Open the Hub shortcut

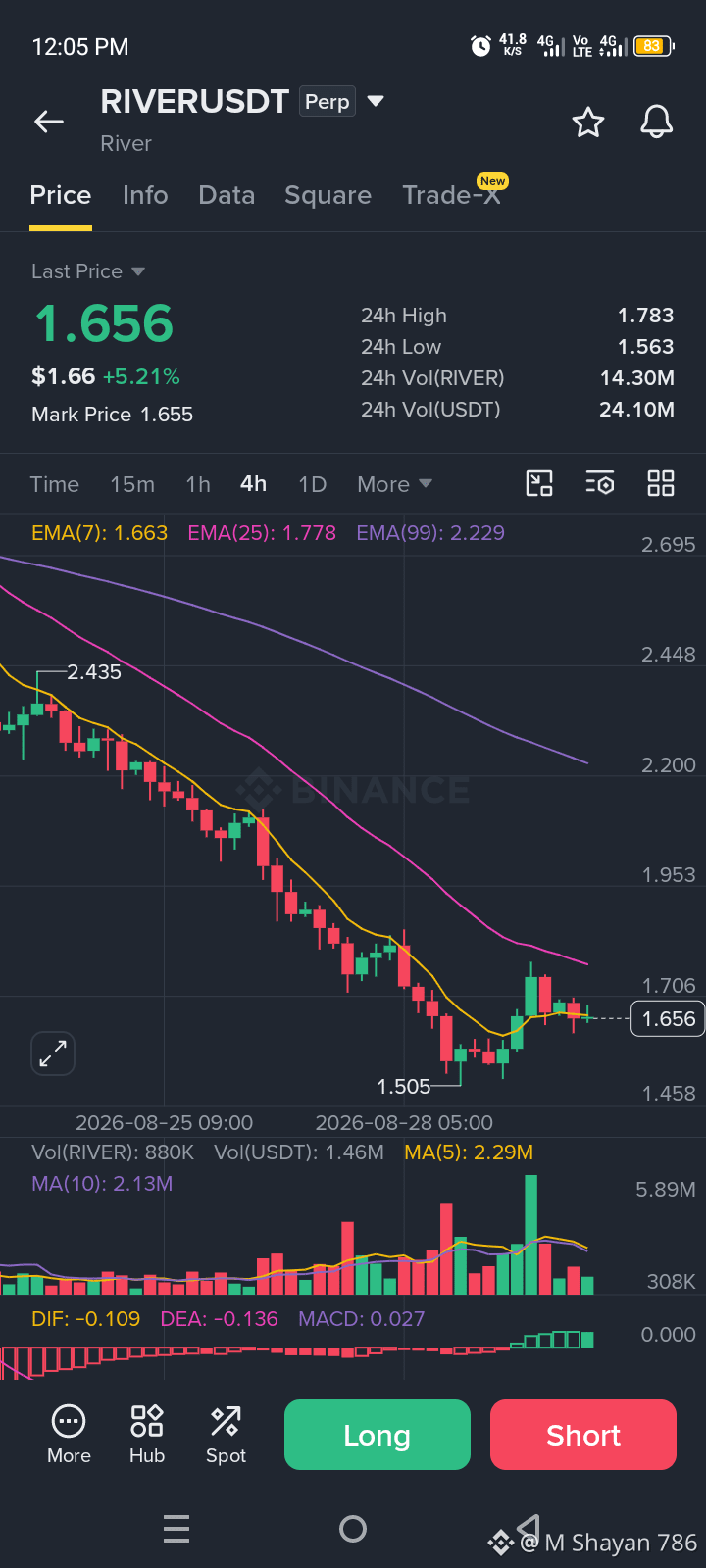point(147,1435)
